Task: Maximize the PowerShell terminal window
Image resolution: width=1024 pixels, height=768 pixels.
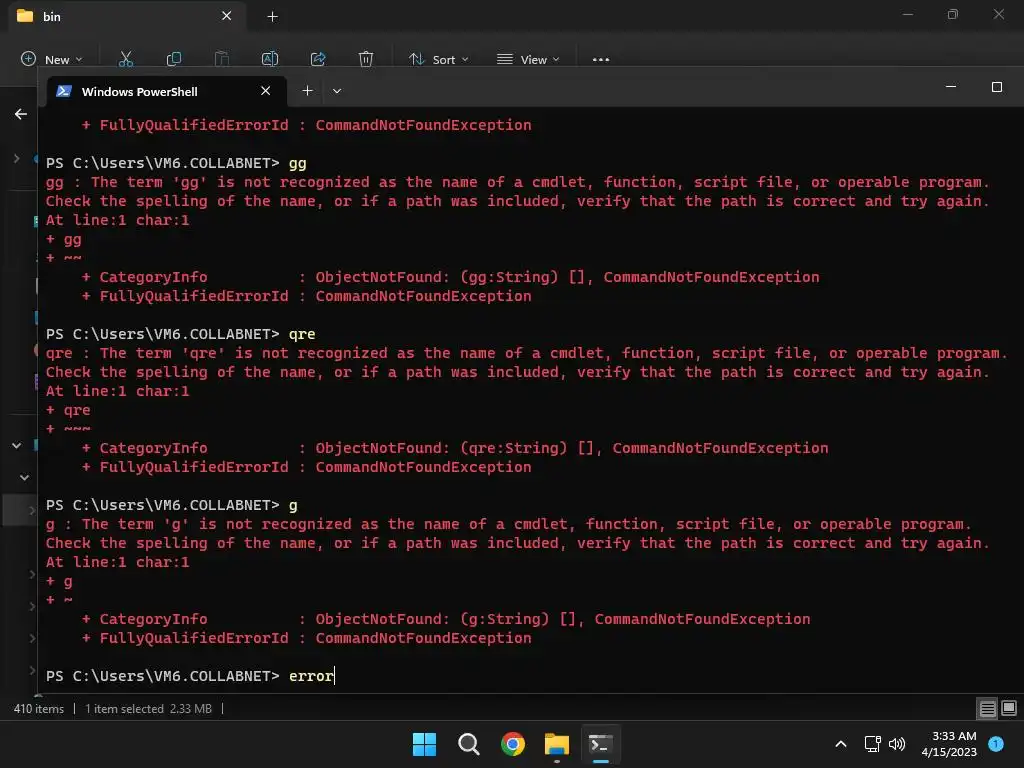Action: click(997, 87)
